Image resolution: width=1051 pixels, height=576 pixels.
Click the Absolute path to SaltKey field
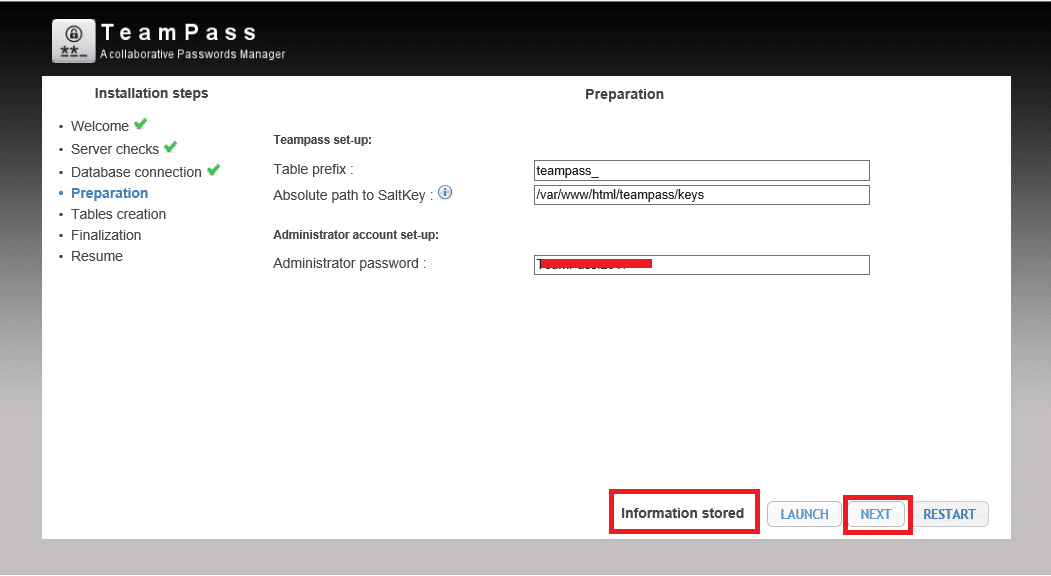pyautogui.click(x=702, y=194)
